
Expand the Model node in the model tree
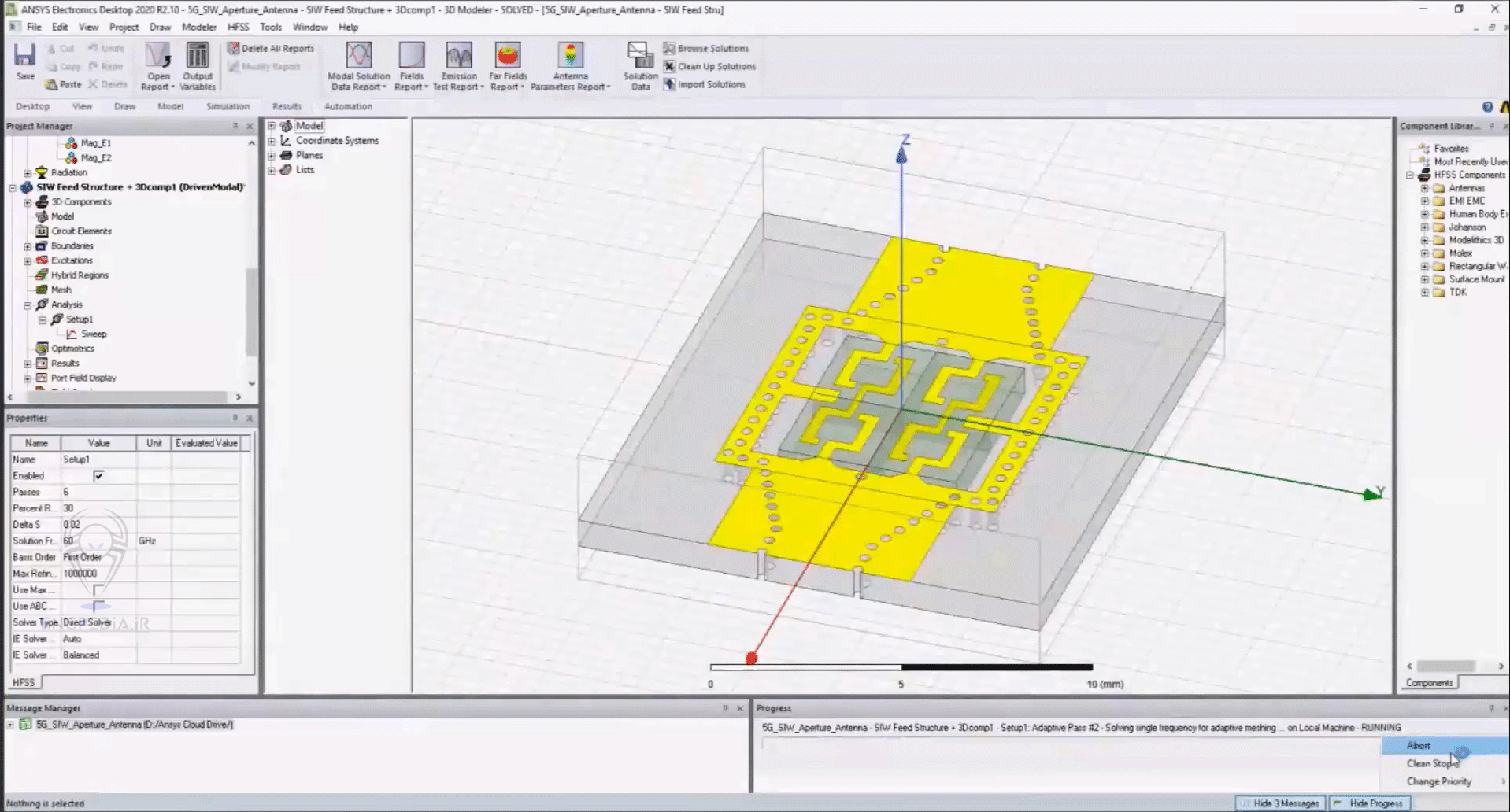point(272,125)
